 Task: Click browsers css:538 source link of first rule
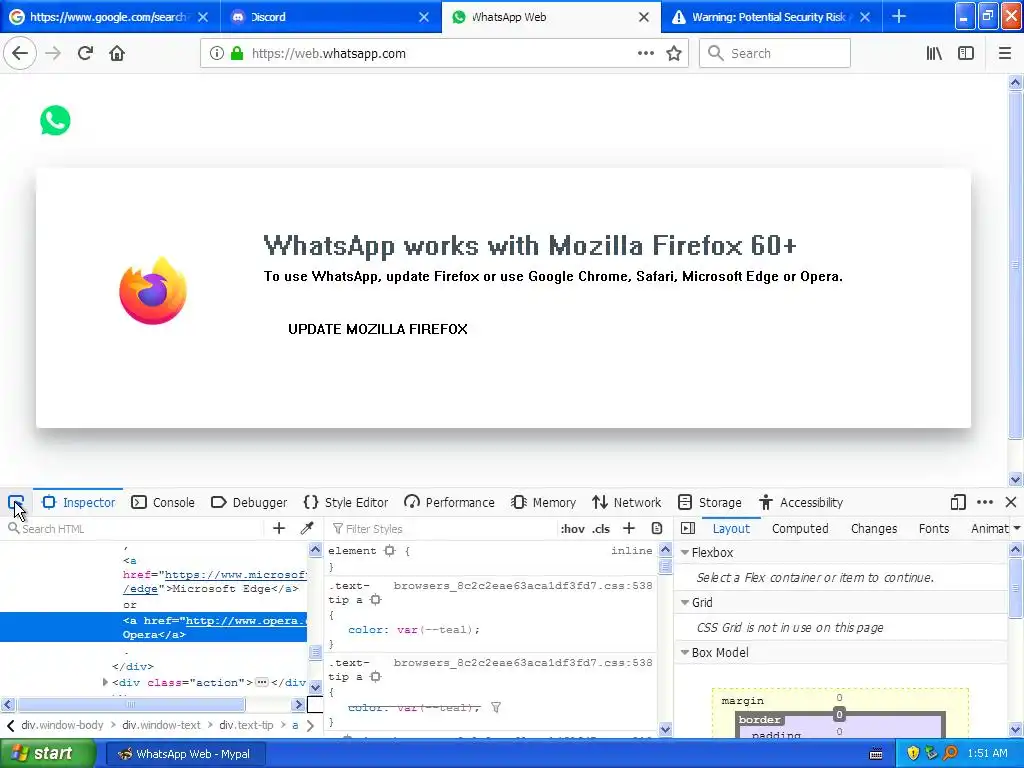522,585
